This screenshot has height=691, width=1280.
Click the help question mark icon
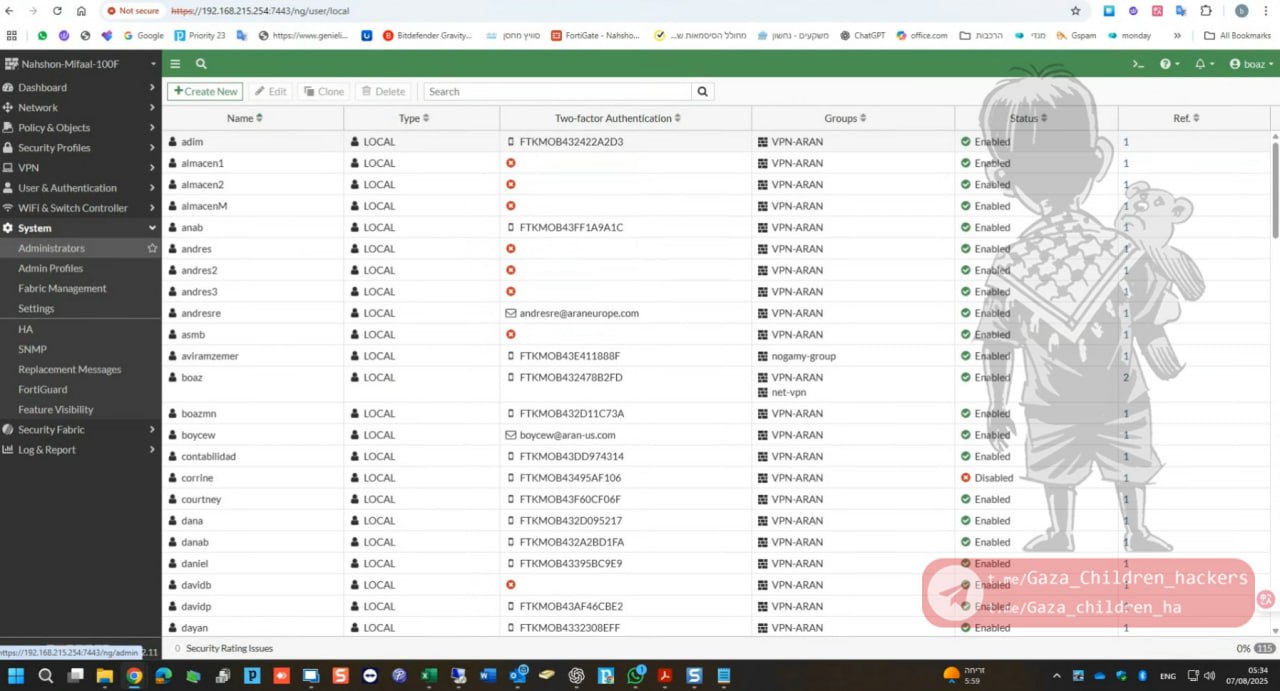click(1168, 63)
